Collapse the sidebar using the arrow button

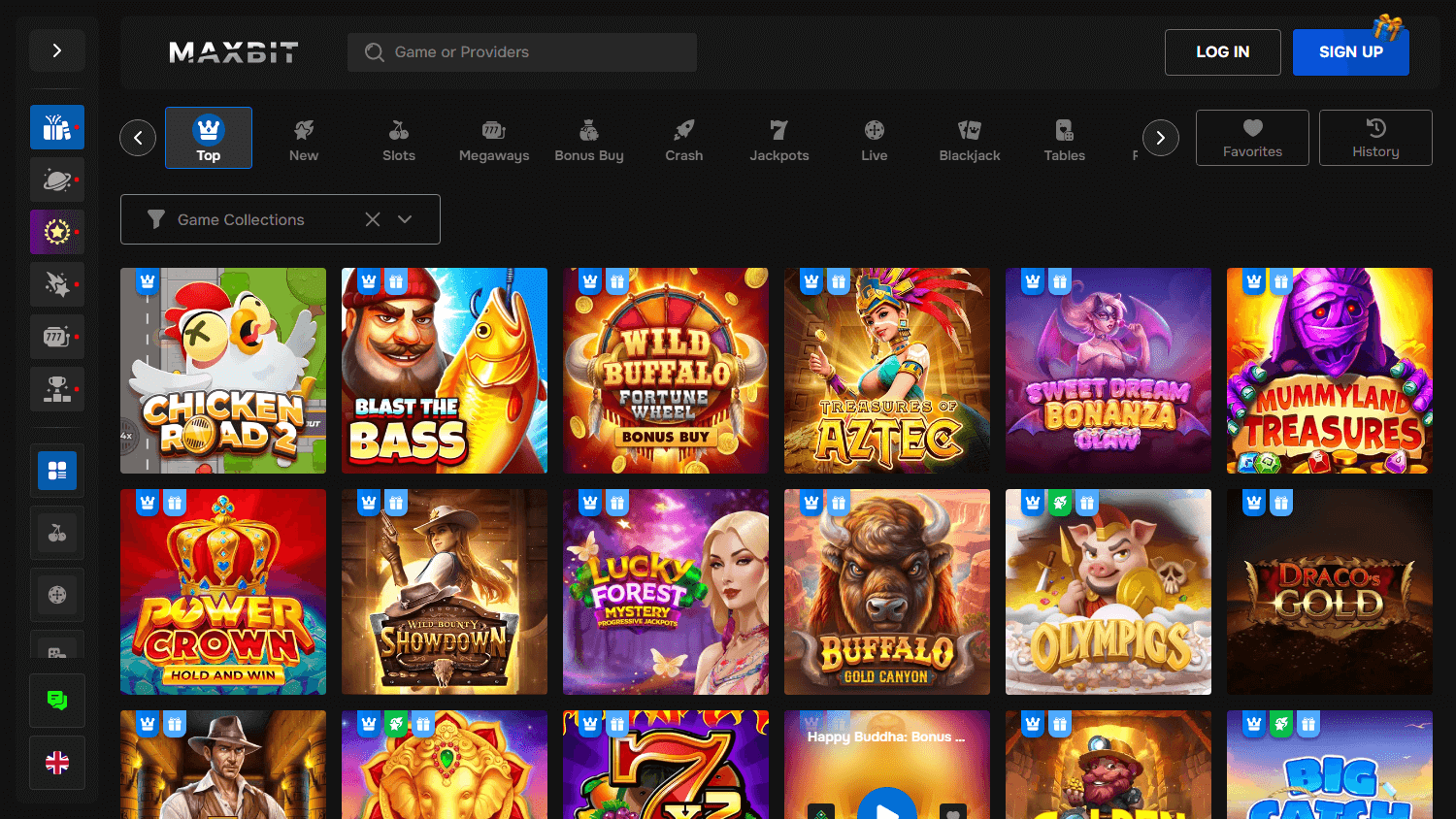pyautogui.click(x=56, y=49)
